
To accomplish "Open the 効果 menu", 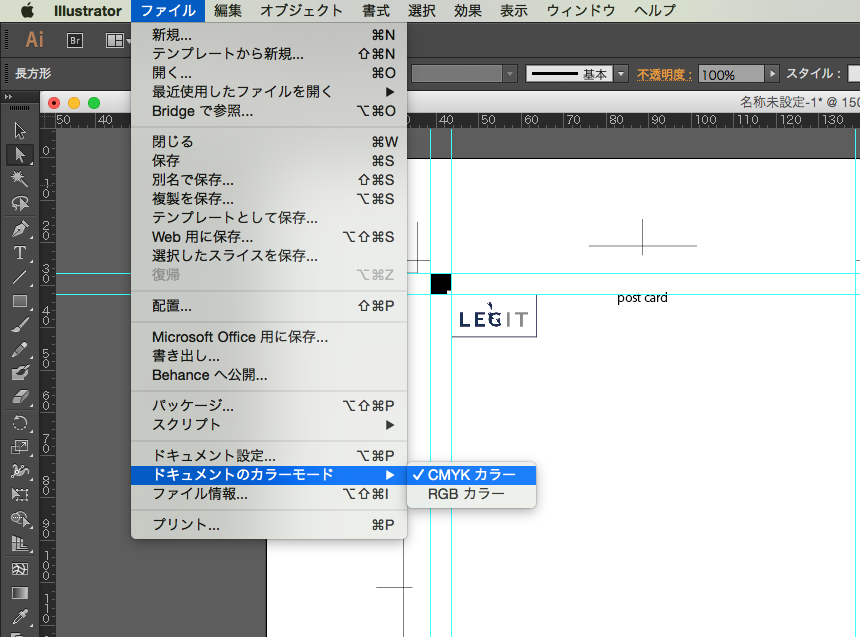I will pyautogui.click(x=468, y=10).
